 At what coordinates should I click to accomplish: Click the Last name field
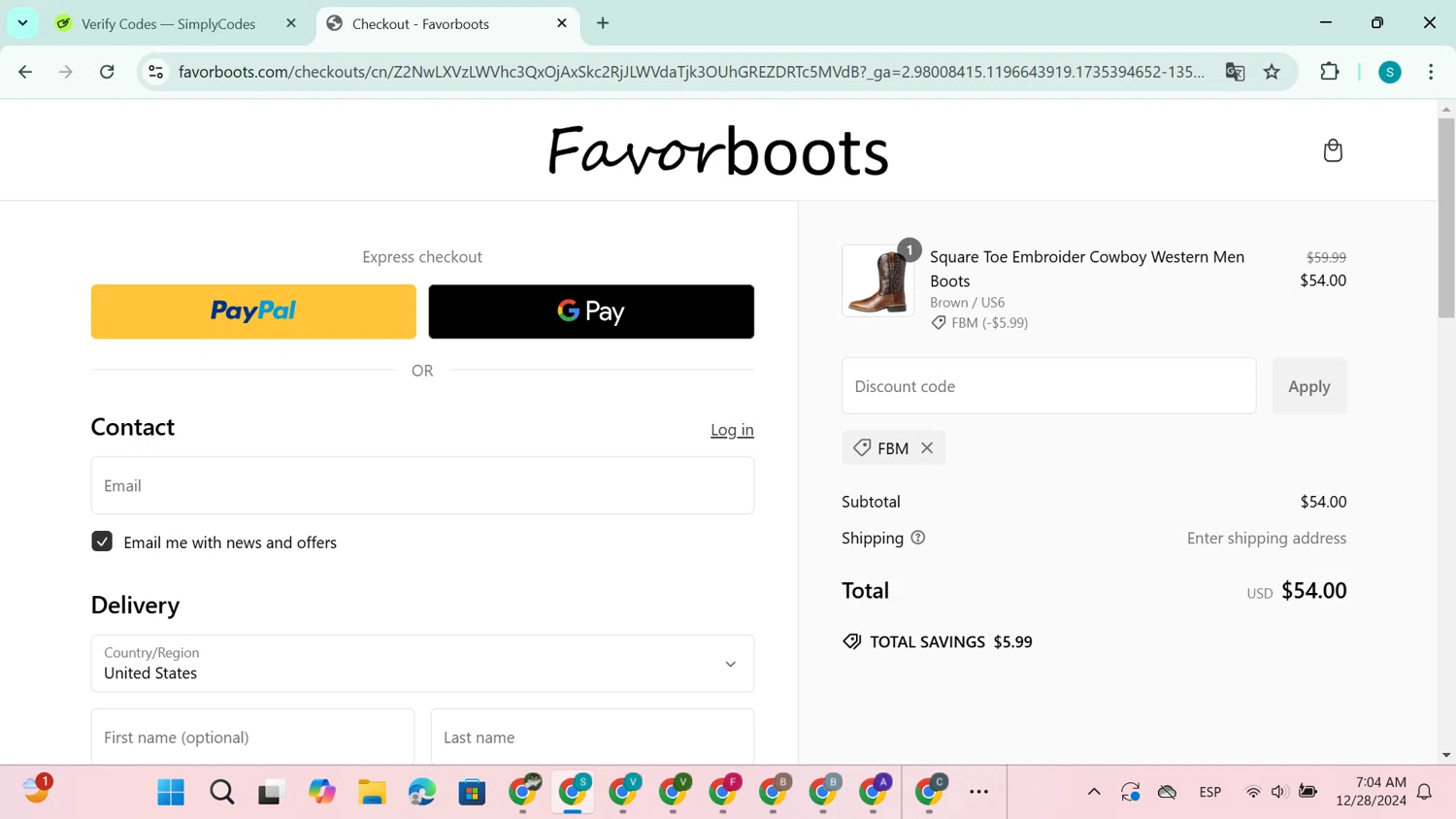pos(592,737)
